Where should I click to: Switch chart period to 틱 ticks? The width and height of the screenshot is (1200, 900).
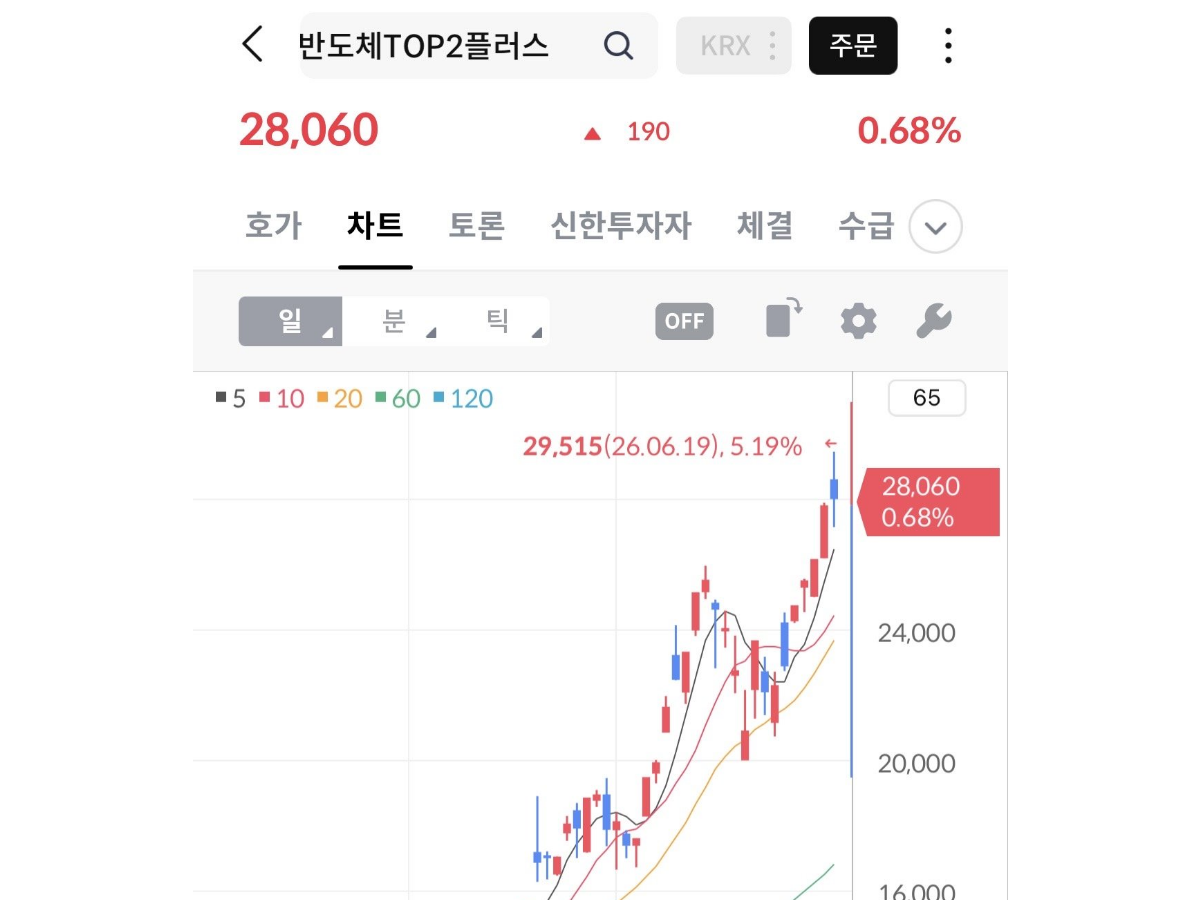498,321
